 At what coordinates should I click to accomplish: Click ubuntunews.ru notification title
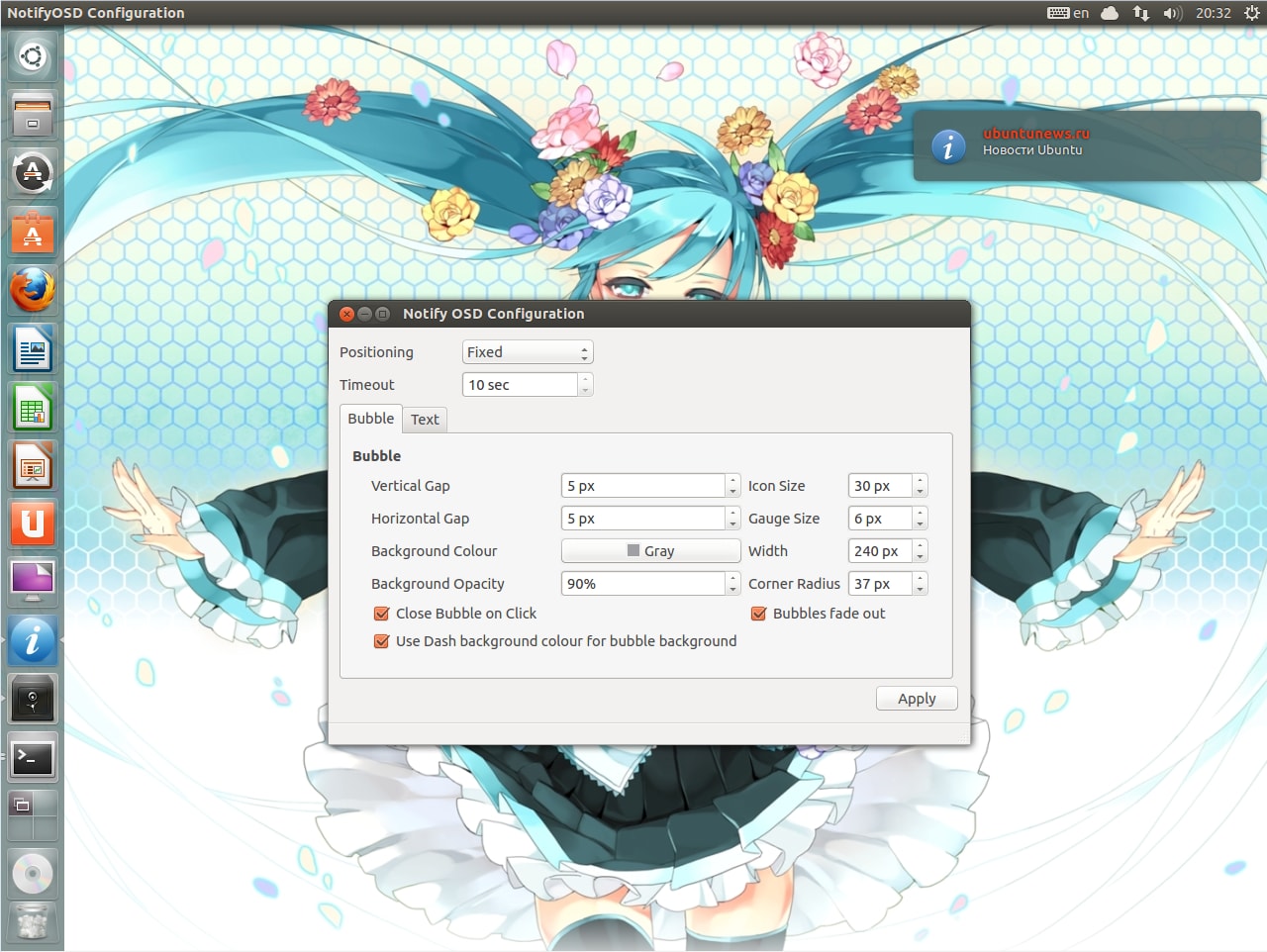(x=1035, y=133)
